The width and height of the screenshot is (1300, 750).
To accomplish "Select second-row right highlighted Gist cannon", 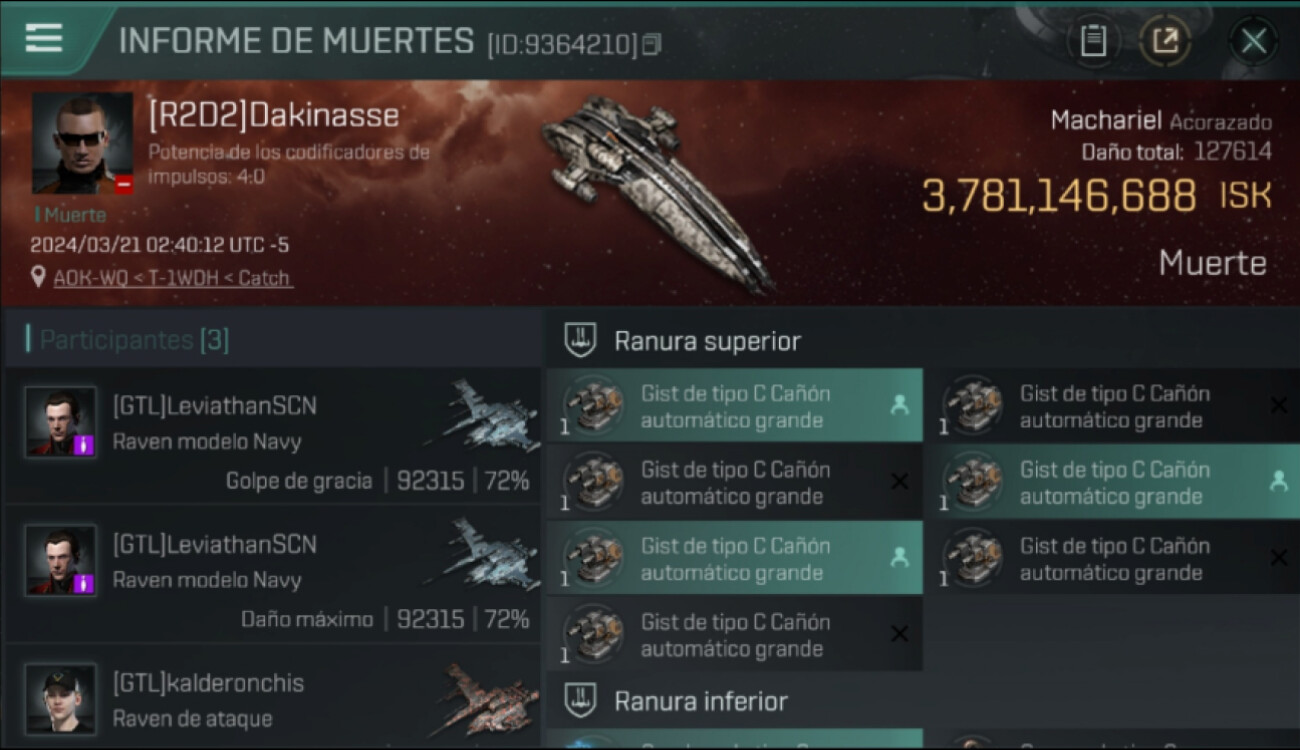I will pos(1113,482).
